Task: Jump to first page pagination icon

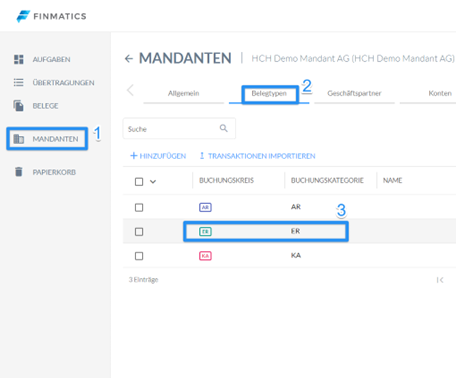Action: 440,280
